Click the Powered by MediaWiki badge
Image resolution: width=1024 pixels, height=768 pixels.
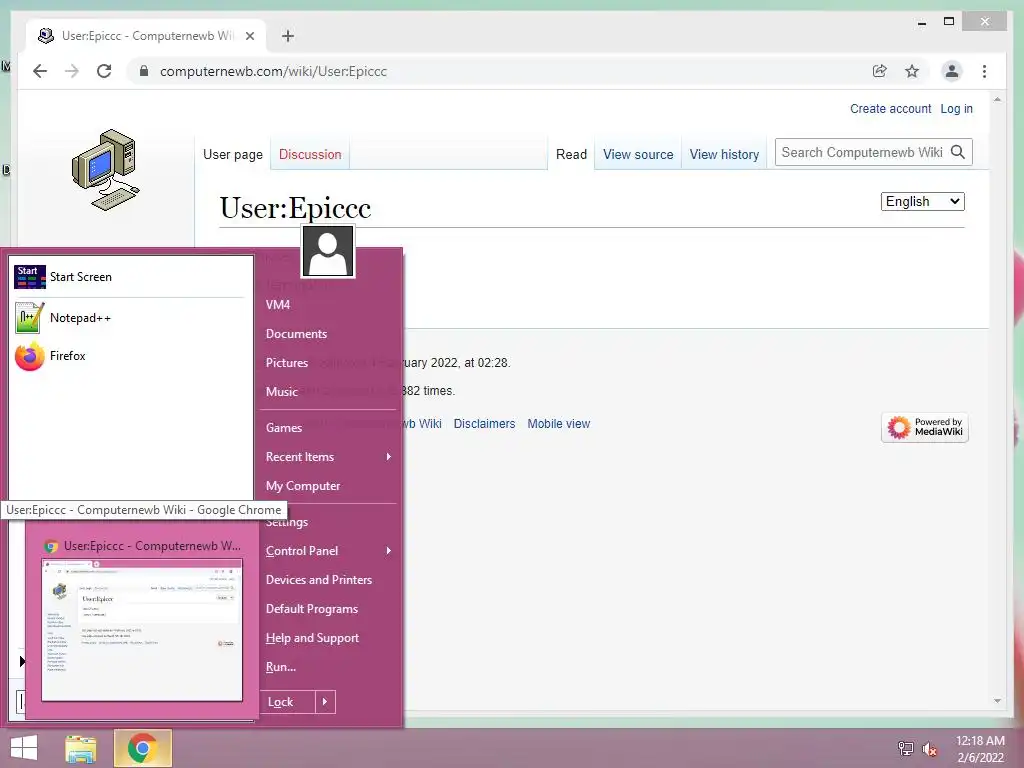point(925,427)
